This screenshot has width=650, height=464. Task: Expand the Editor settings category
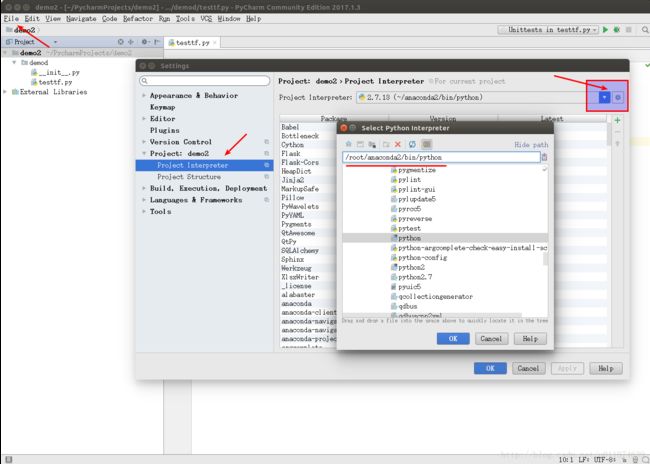pos(144,119)
